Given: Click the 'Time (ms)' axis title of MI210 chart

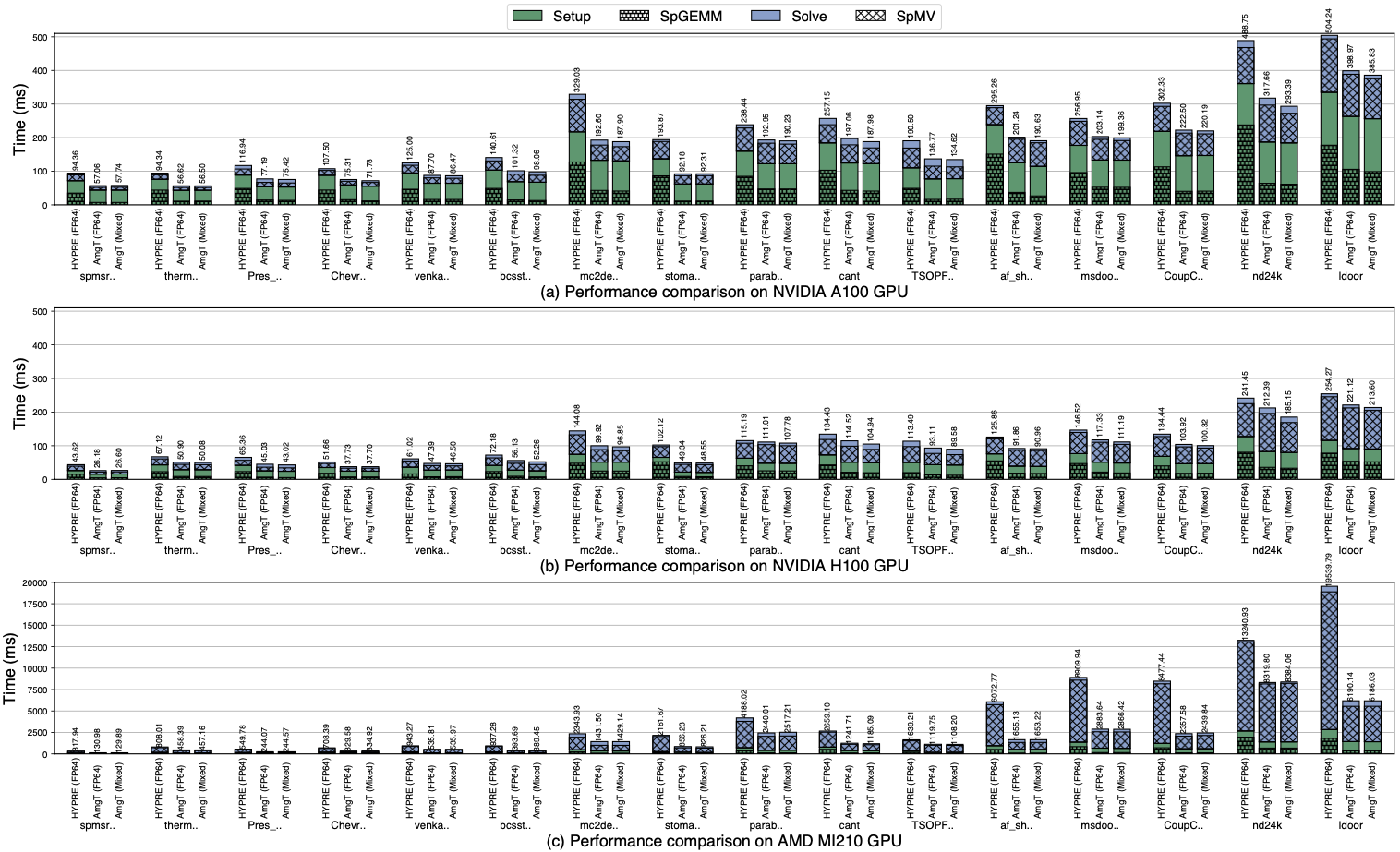Looking at the screenshot, I should [x=11, y=668].
